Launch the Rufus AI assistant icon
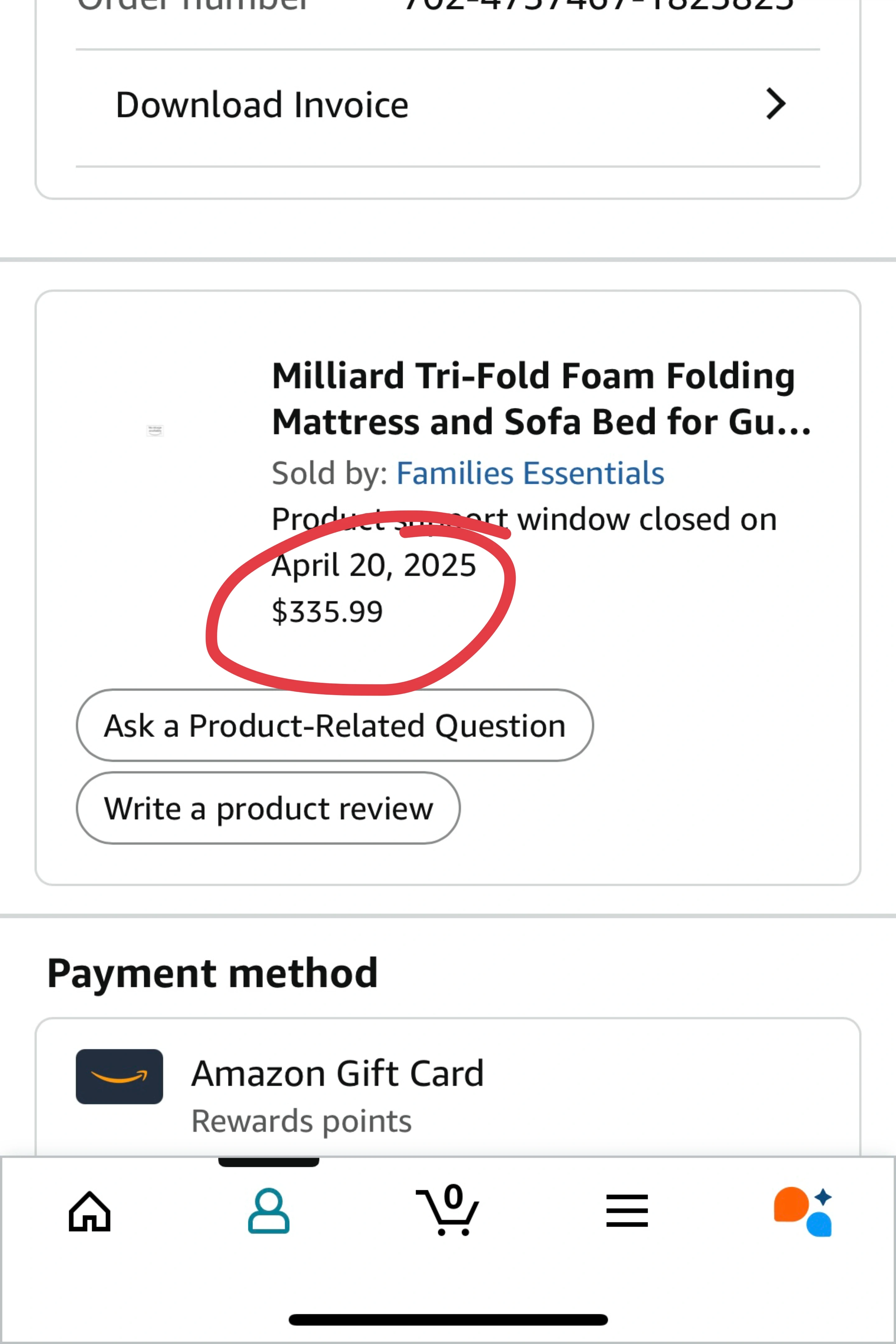This screenshot has height=1344, width=896. tap(803, 1211)
